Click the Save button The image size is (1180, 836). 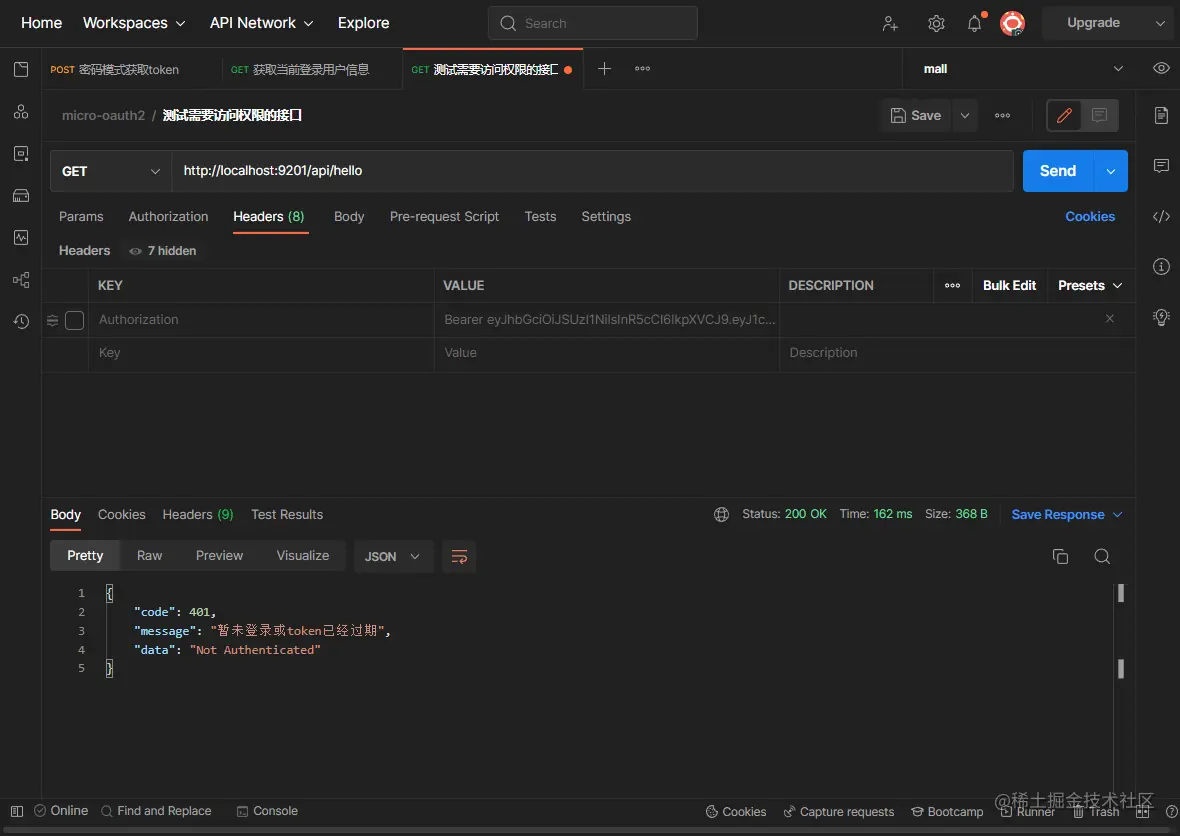tap(916, 115)
